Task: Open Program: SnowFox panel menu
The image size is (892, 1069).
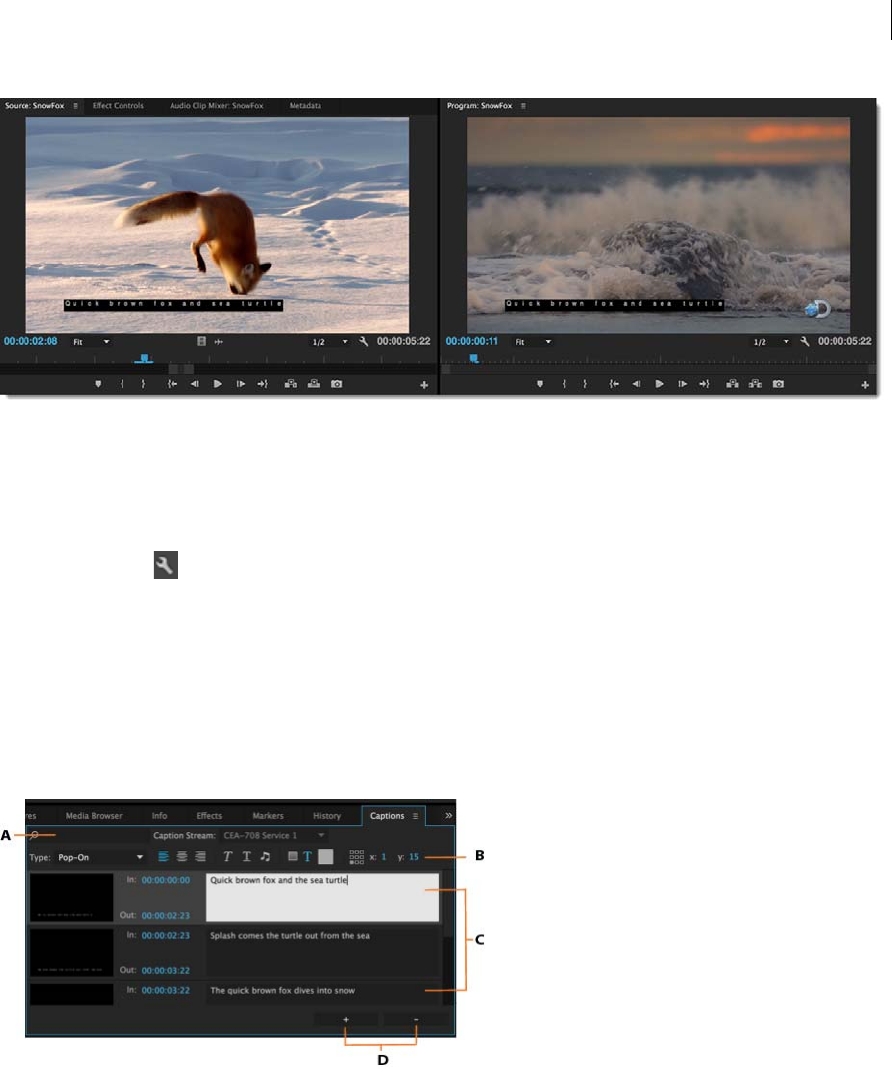Action: 523,106
